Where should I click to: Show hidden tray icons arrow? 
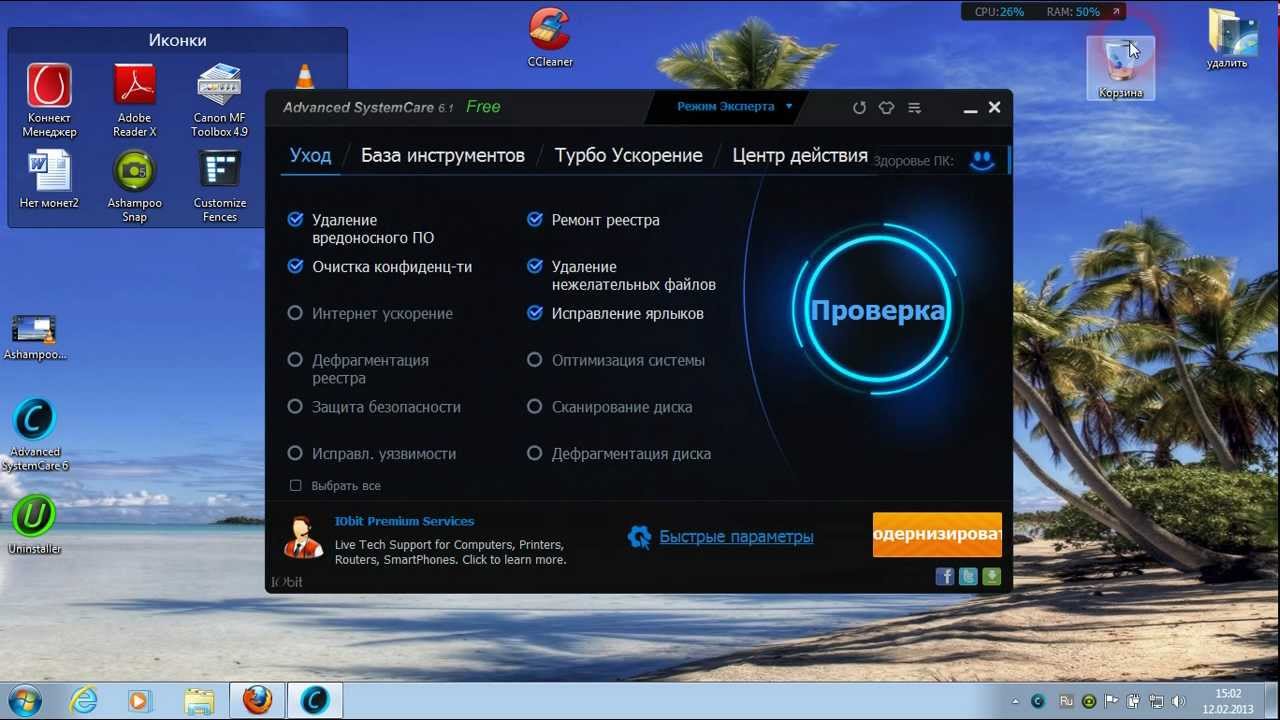click(x=1016, y=702)
